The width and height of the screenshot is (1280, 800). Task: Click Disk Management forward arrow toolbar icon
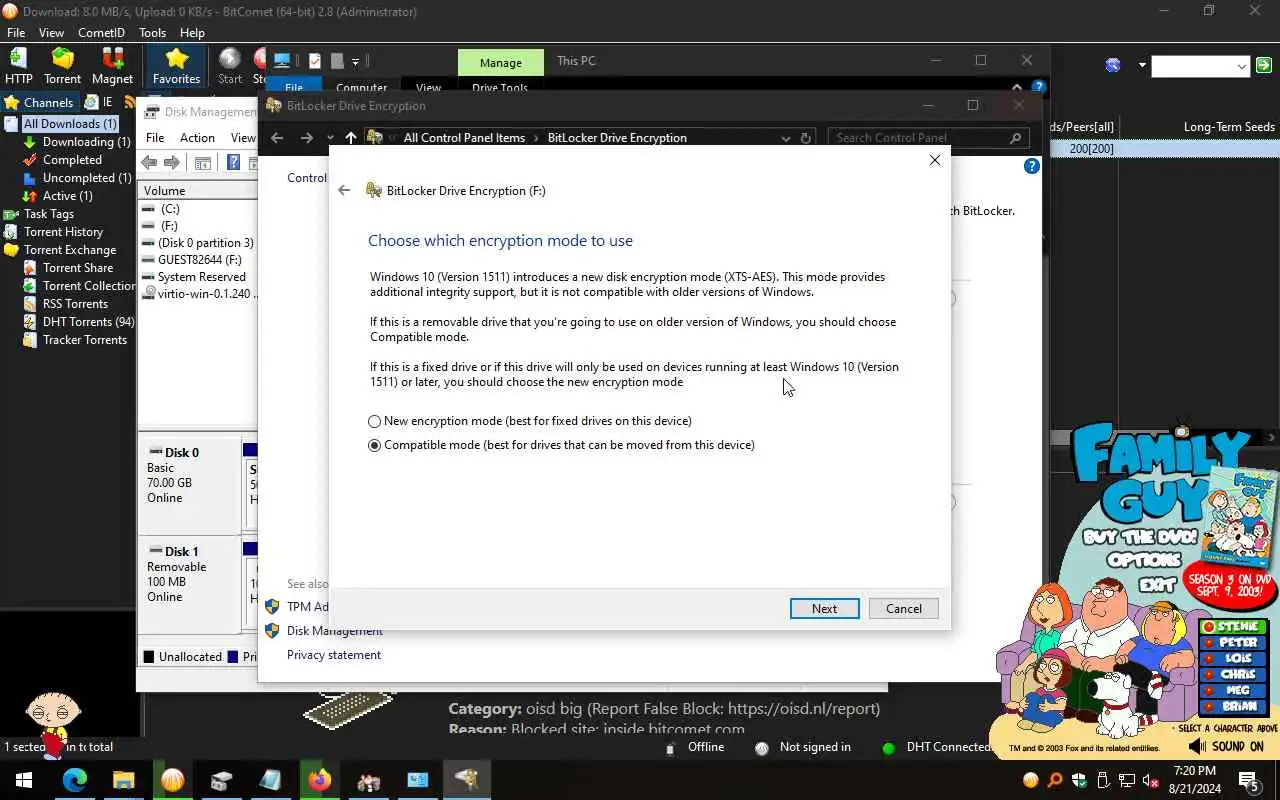pos(171,163)
